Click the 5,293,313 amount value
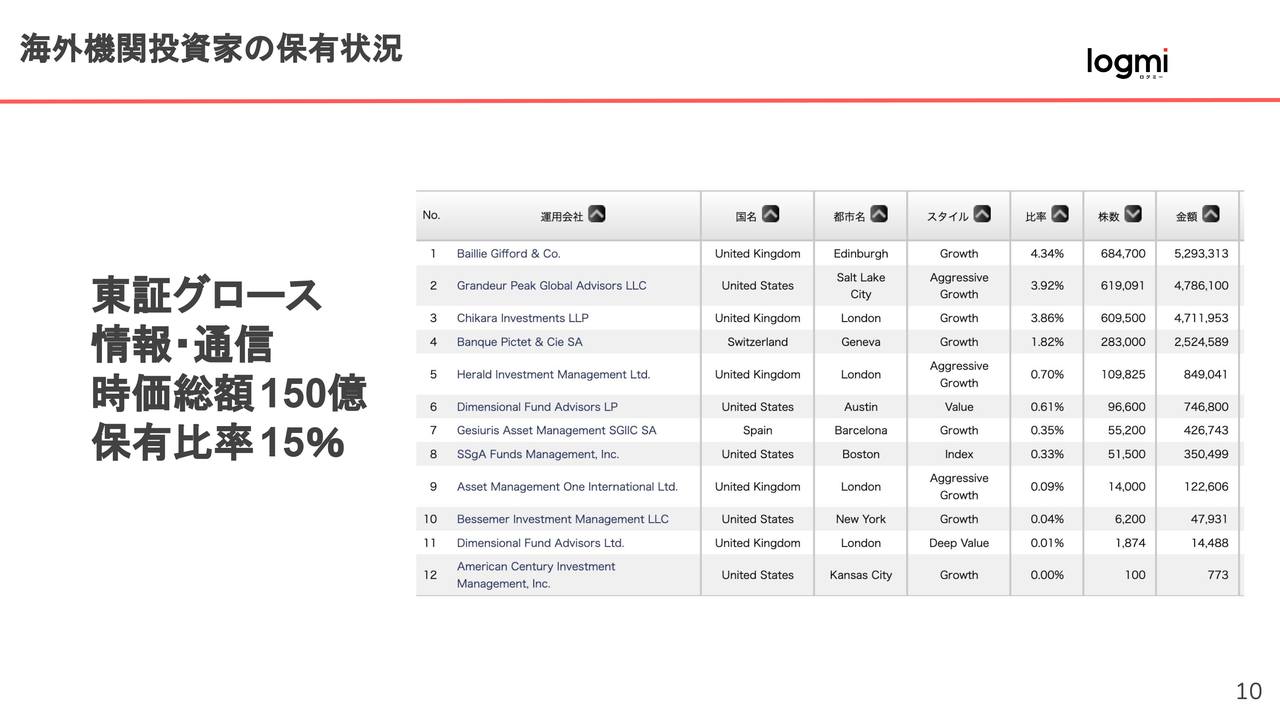The image size is (1280, 720). tap(1201, 254)
